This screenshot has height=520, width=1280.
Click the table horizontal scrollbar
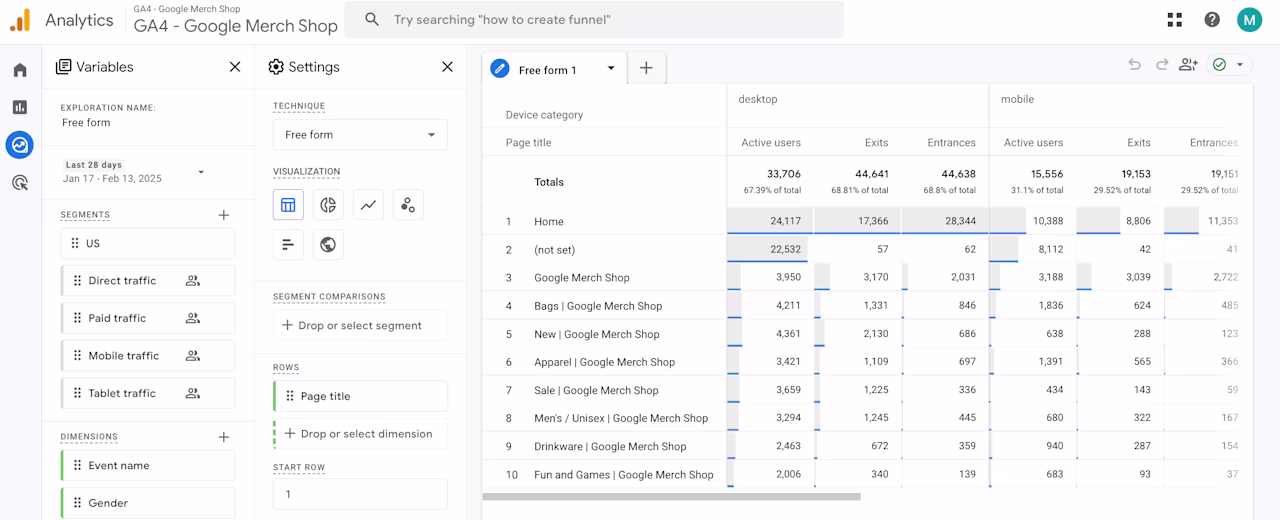coord(671,496)
